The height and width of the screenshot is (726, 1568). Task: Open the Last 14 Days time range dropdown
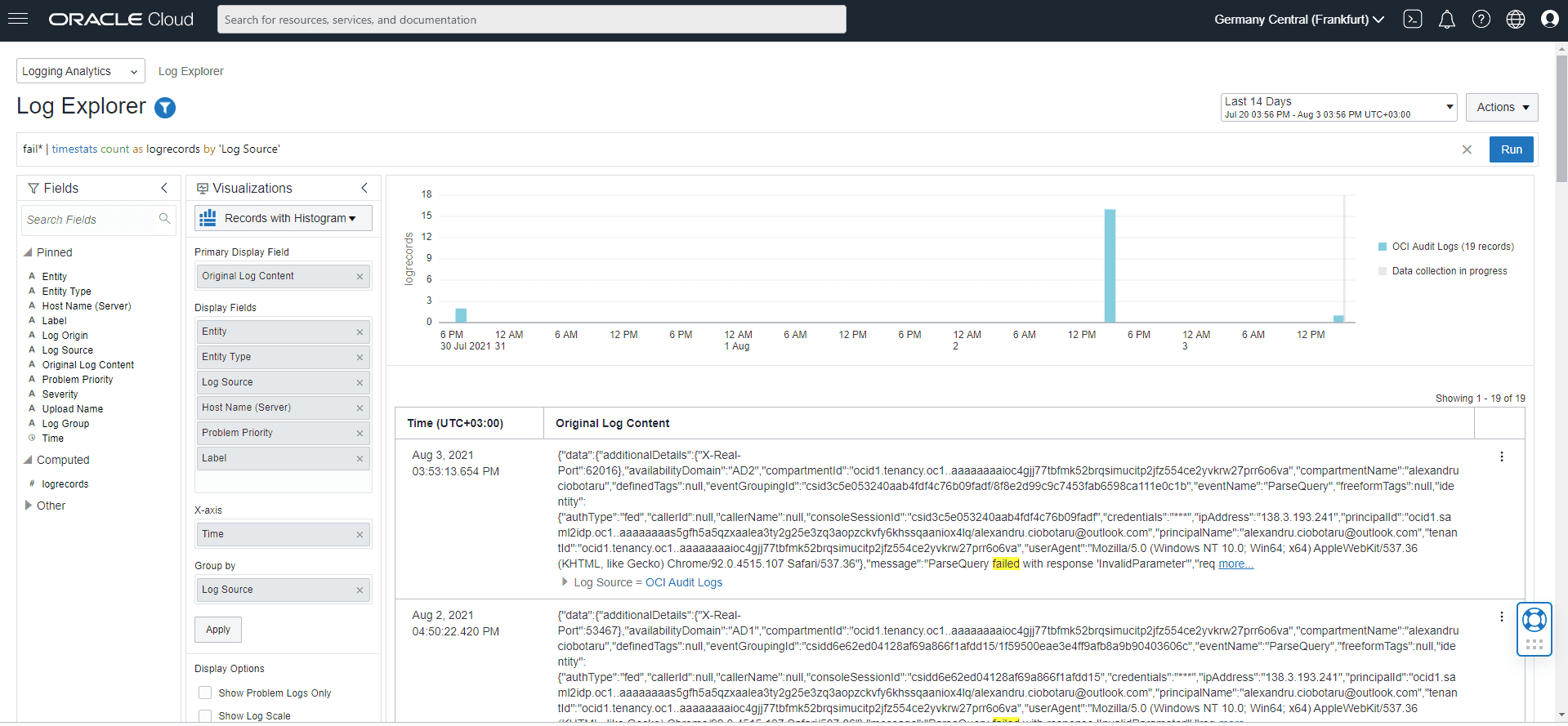[1338, 107]
